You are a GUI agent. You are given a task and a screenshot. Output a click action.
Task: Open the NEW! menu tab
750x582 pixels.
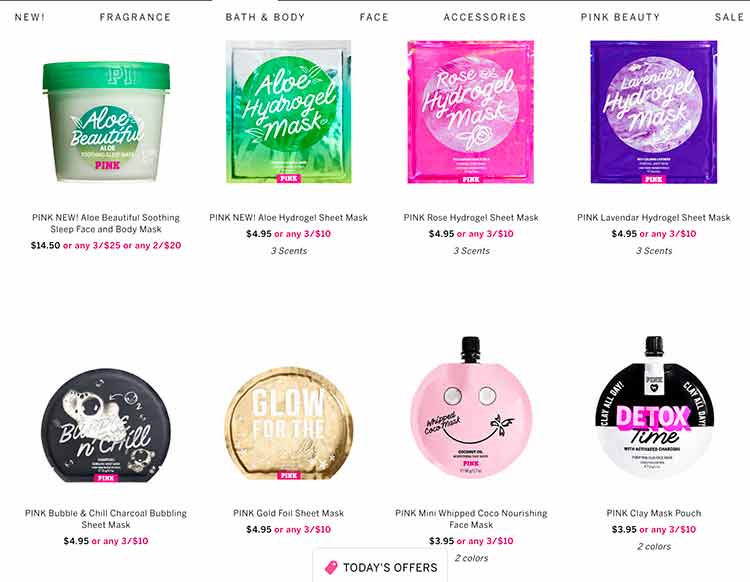pos(30,17)
